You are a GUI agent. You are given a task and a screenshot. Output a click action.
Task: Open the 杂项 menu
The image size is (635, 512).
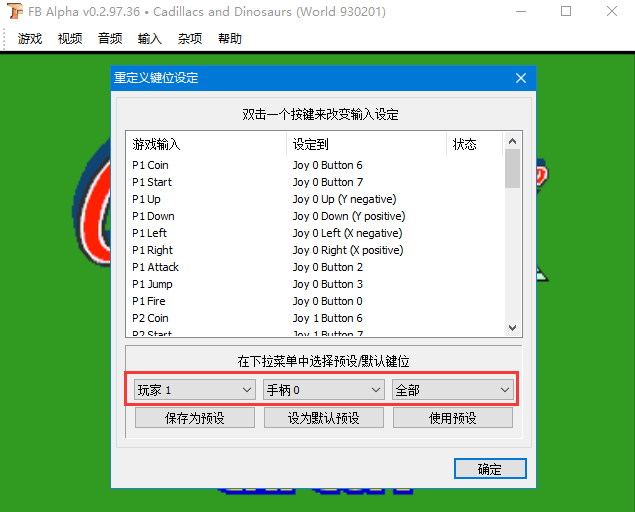tap(190, 39)
